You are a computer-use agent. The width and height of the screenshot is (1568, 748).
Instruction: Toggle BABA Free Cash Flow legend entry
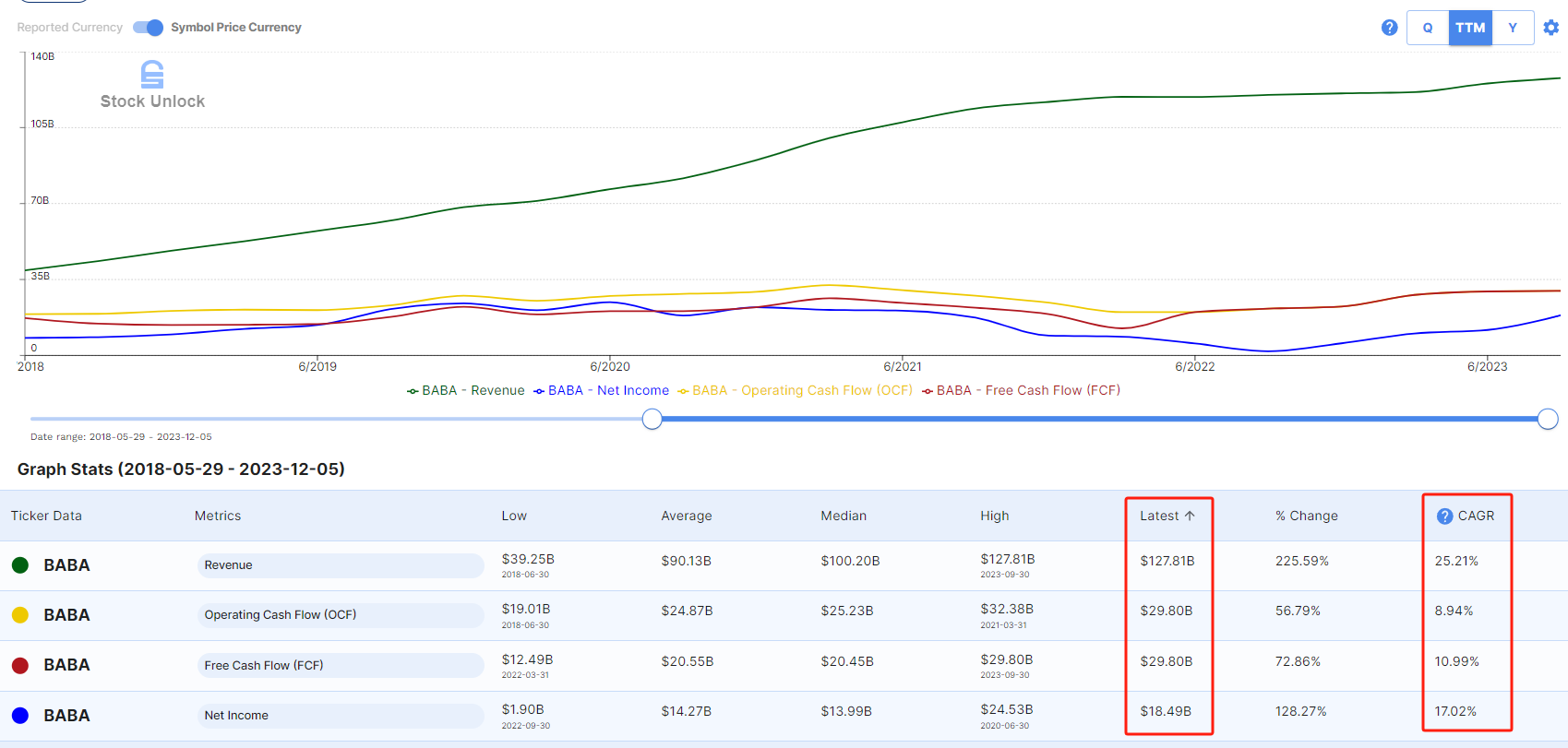(x=1021, y=390)
